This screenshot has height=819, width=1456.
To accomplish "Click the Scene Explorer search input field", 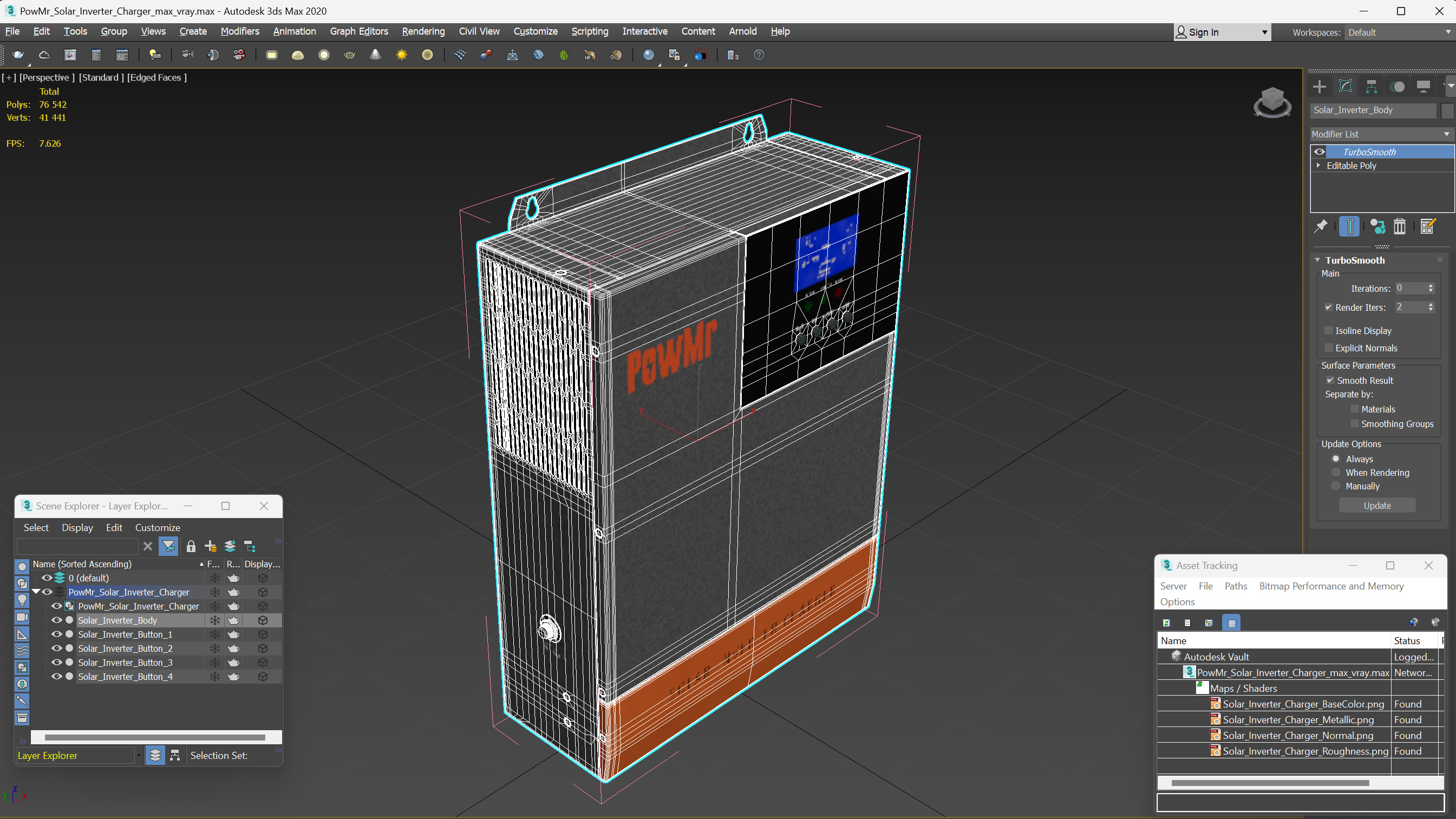I will pyautogui.click(x=77, y=547).
